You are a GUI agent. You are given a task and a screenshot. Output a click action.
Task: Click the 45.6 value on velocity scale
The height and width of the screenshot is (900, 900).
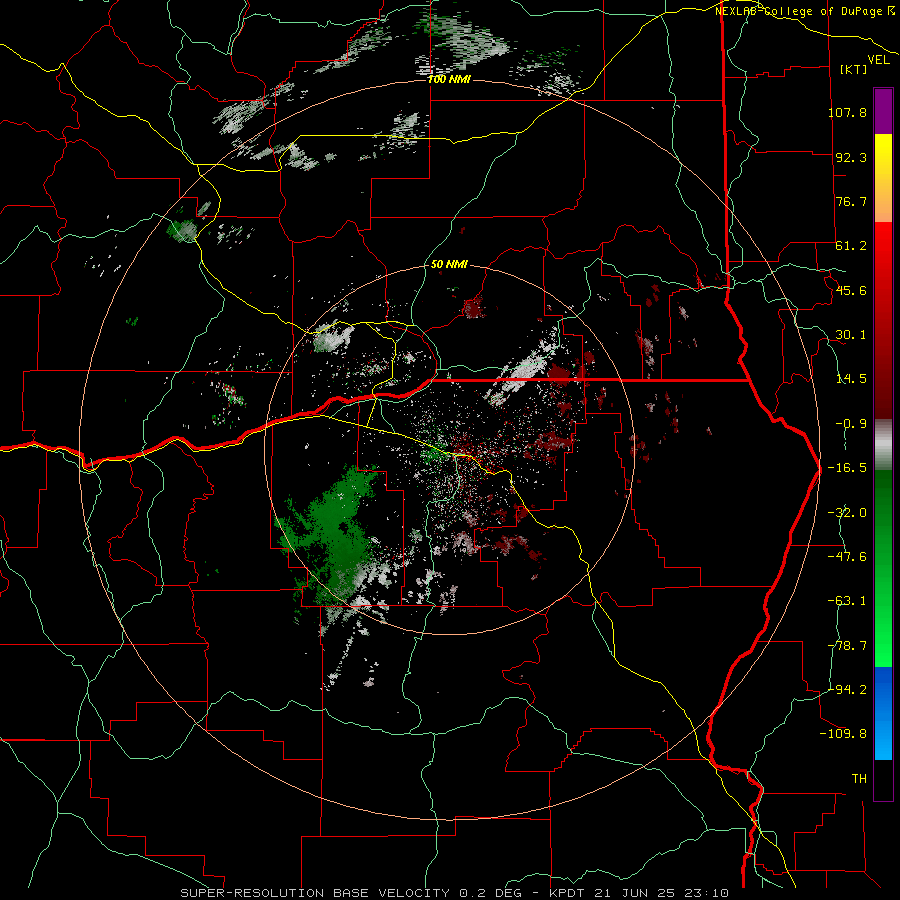click(851, 290)
